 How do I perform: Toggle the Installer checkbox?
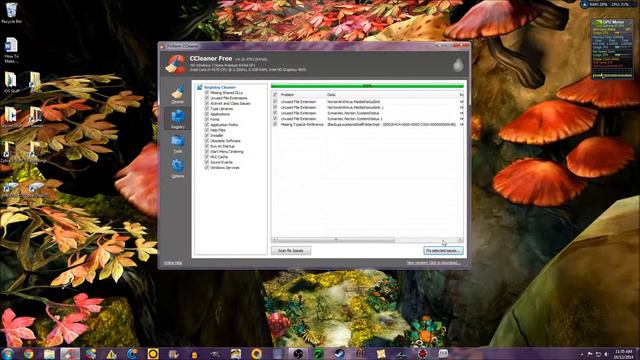pyautogui.click(x=207, y=135)
